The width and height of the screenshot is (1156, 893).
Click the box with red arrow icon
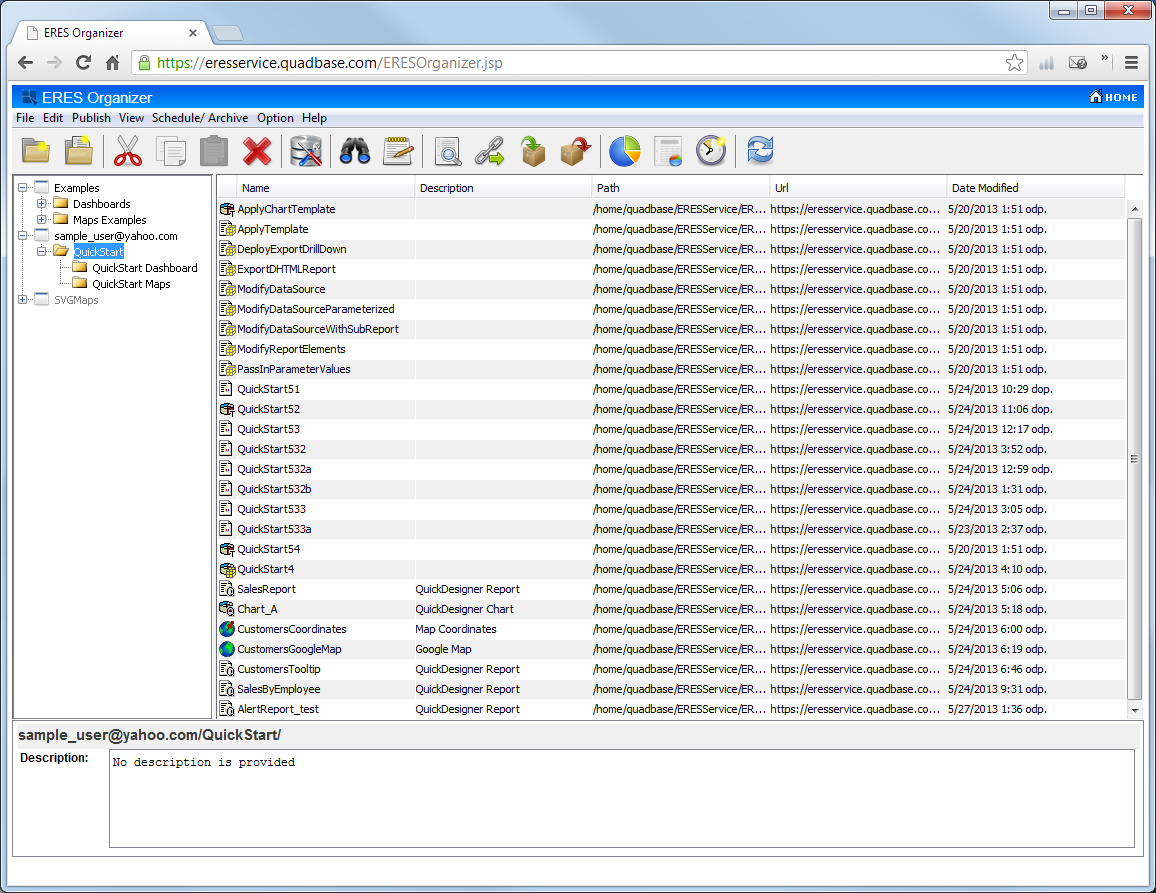[x=576, y=151]
